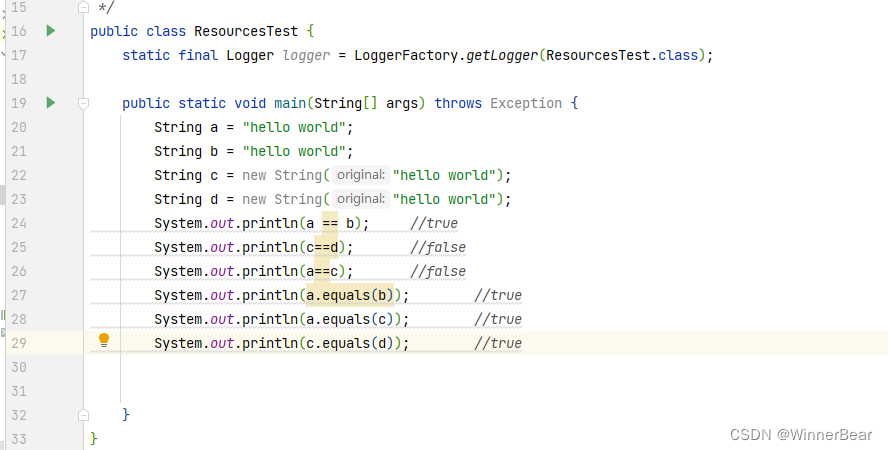Click the "hello world" string on line 20
This screenshot has height=450, width=888.
pos(294,127)
